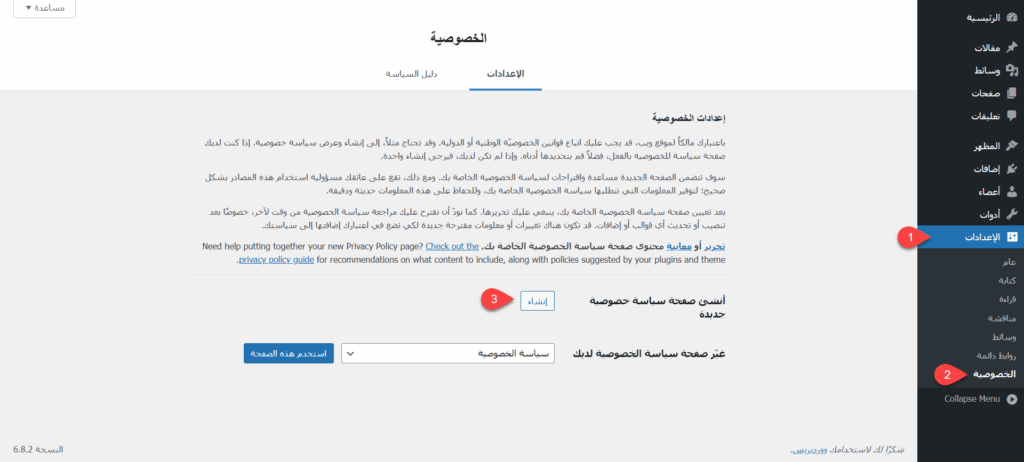Click the user icon beside أعضاء
1024x462 pixels.
pos(1012,191)
